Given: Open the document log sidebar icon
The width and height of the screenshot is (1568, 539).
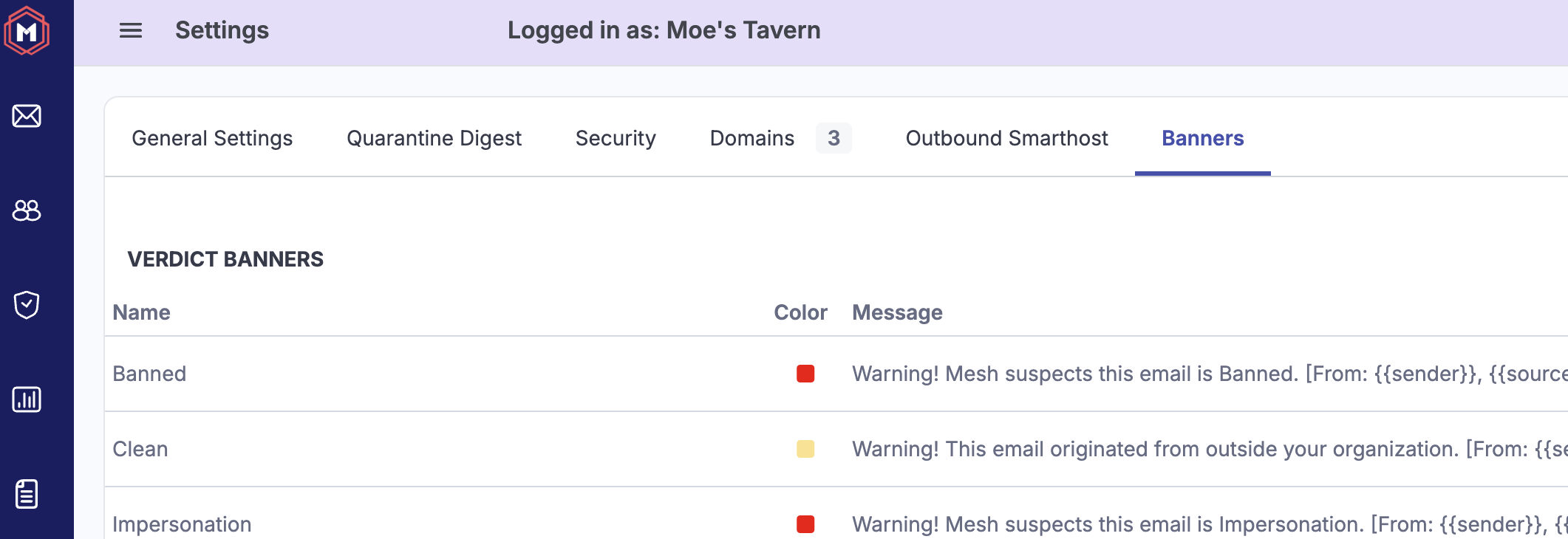Looking at the screenshot, I should point(27,494).
